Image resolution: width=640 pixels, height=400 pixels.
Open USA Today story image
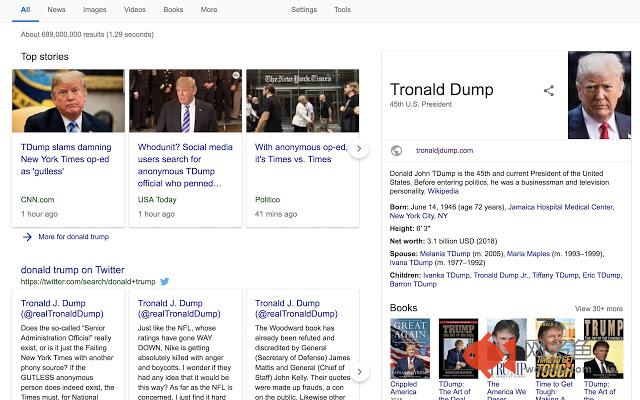pyautogui.click(x=185, y=101)
